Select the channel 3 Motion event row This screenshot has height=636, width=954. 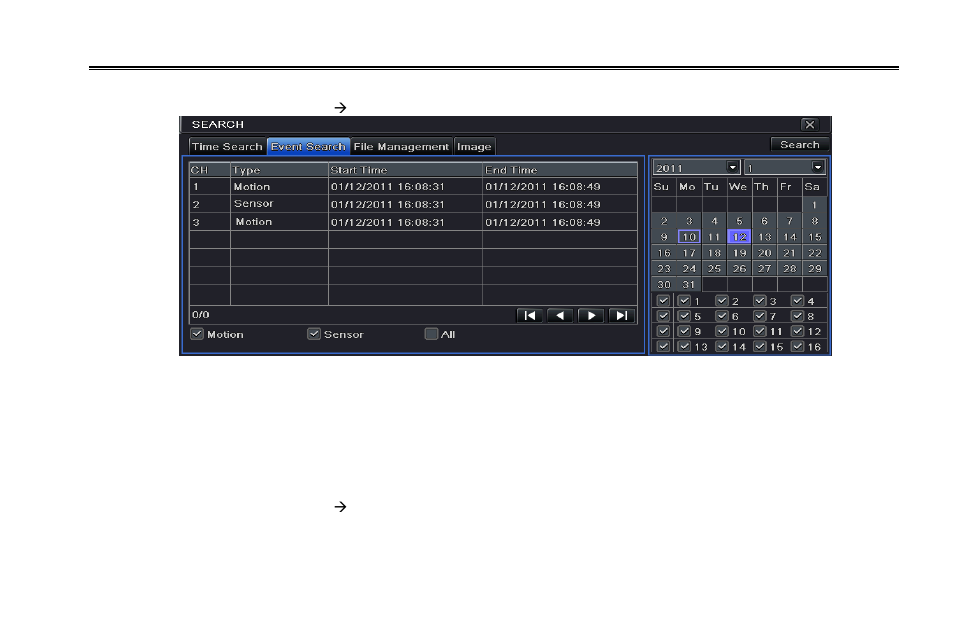point(413,222)
